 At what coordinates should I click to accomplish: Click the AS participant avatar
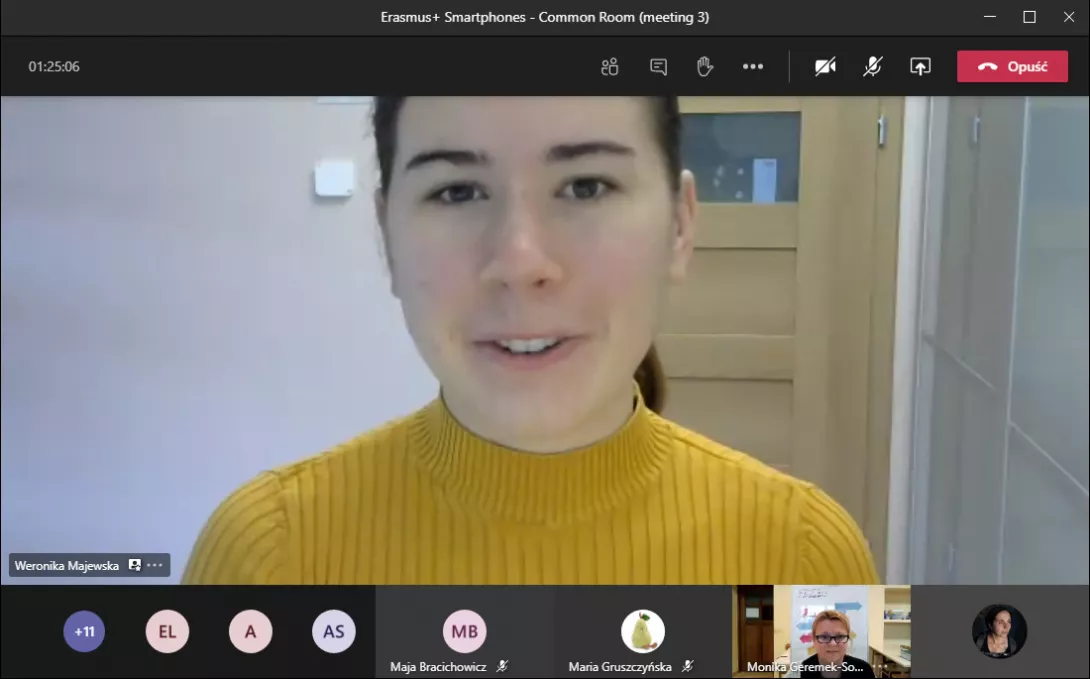[333, 632]
